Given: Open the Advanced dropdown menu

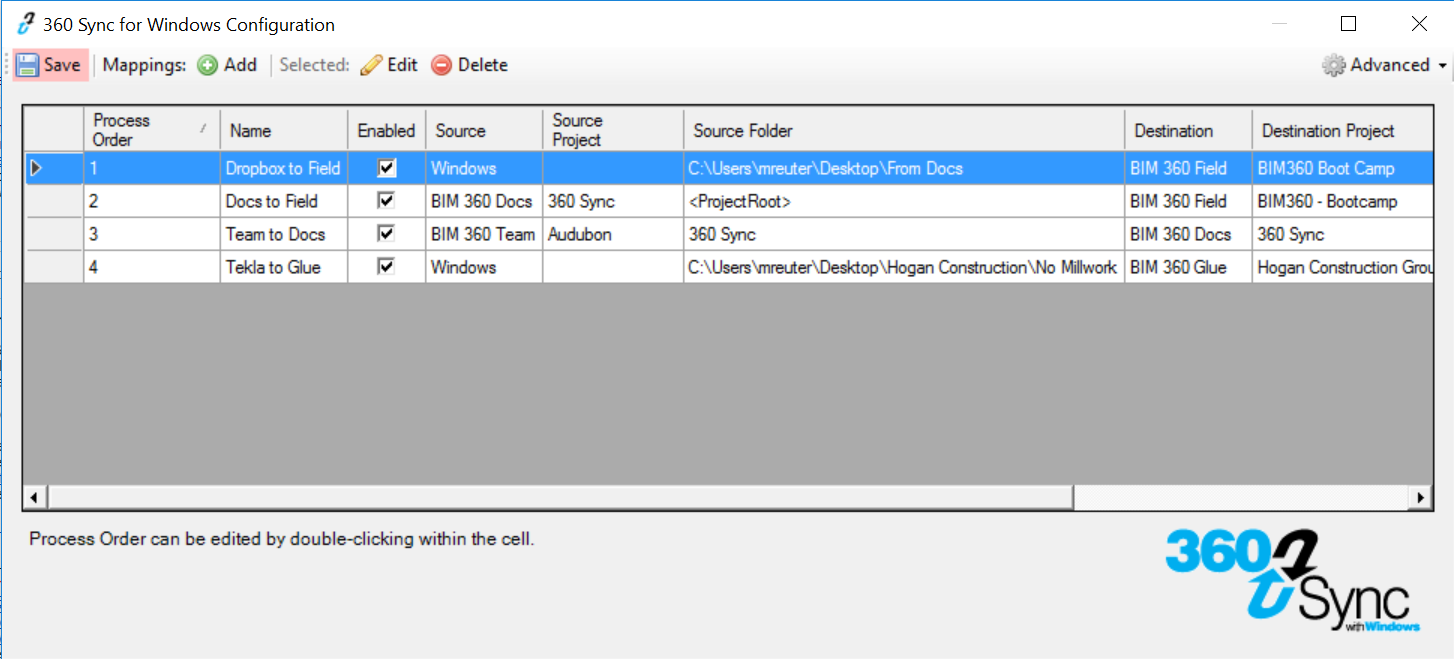Looking at the screenshot, I should [x=1384, y=65].
